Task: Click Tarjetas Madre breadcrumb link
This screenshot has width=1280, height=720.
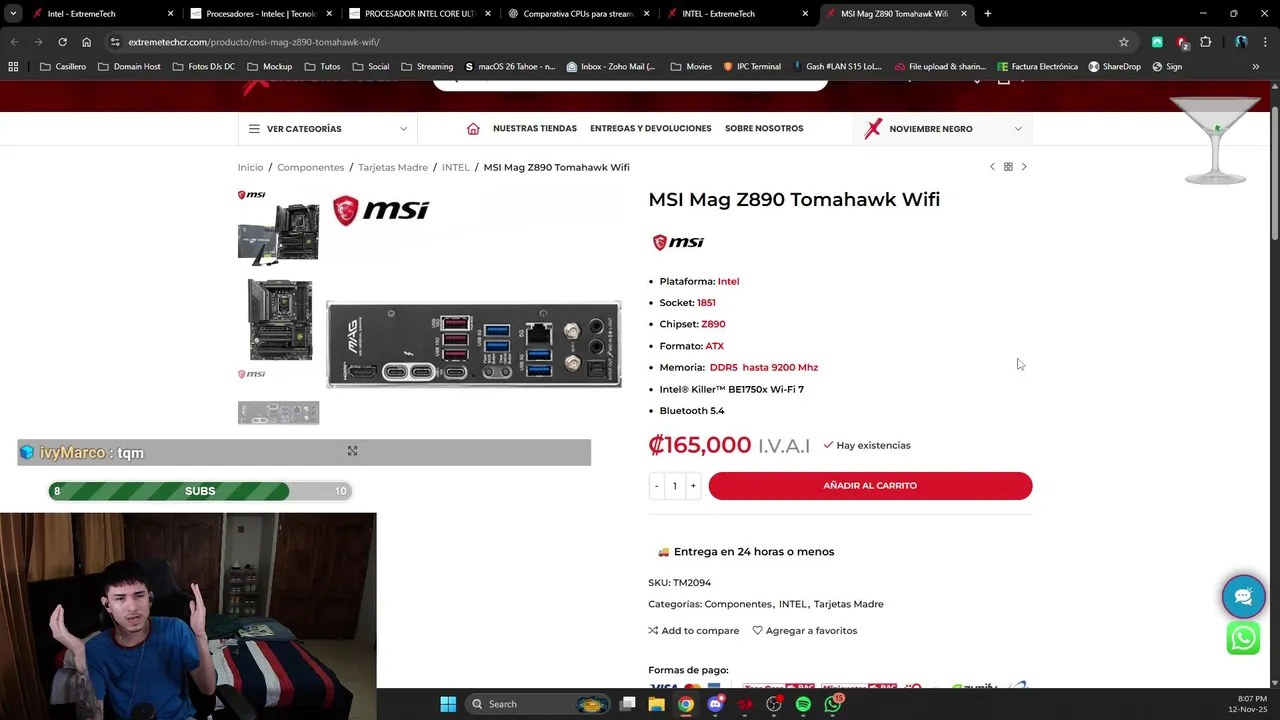Action: 393,167
